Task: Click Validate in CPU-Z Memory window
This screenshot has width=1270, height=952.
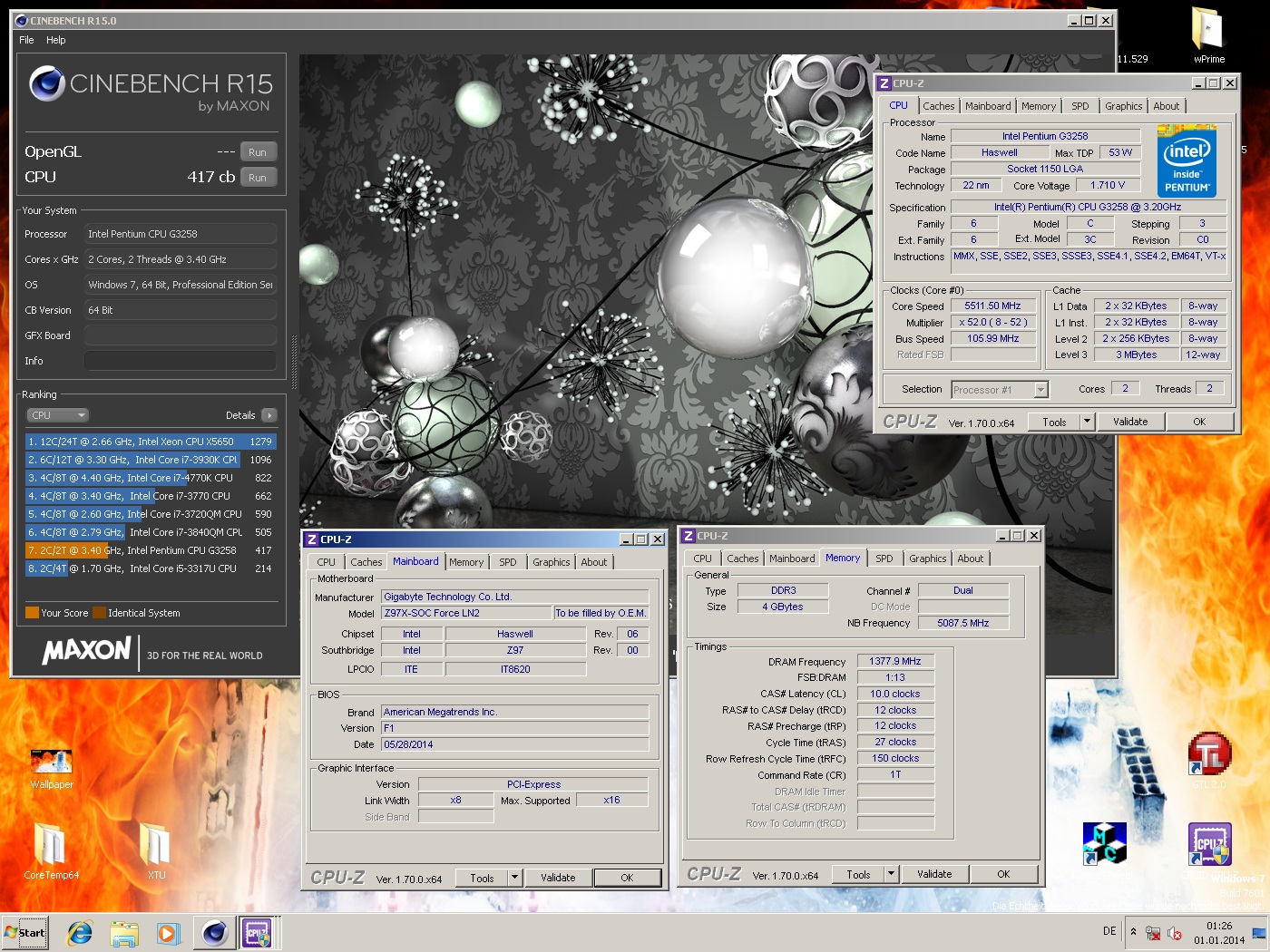Action: (934, 874)
